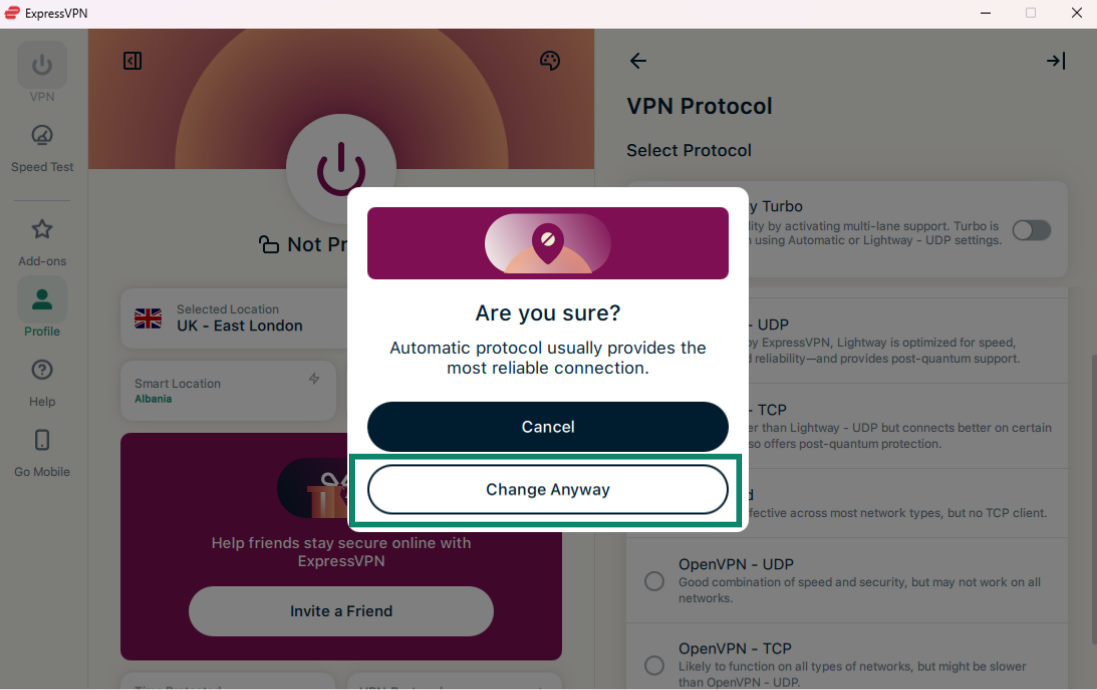The image size is (1097, 690).
Task: Confirm with the Change Anyway button
Action: (548, 490)
